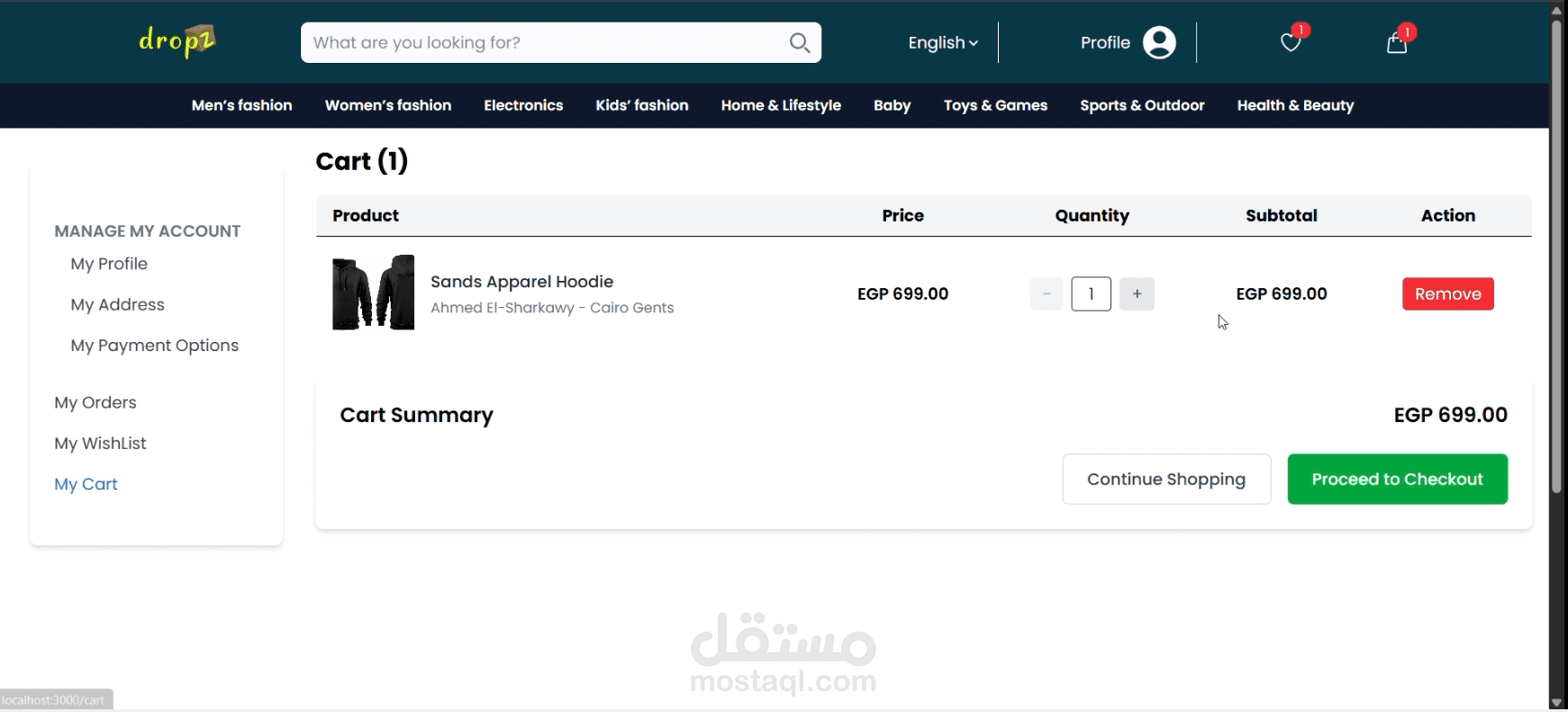Click the MANAGE MY ACCOUNT heading
This screenshot has height=712, width=1568.
tap(147, 231)
